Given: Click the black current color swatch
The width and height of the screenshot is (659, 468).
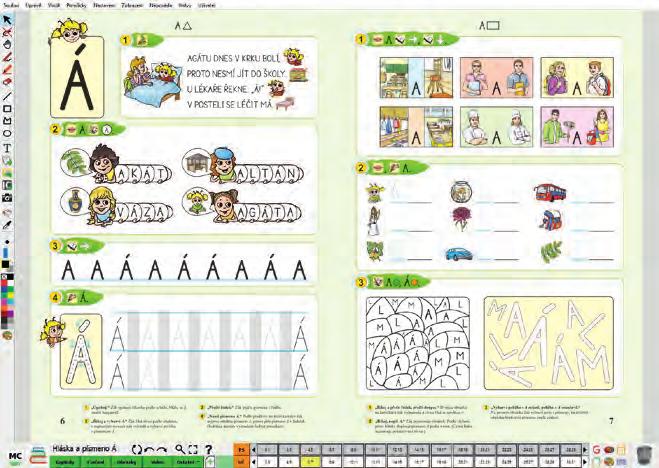Looking at the screenshot, I should pyautogui.click(x=5, y=264).
